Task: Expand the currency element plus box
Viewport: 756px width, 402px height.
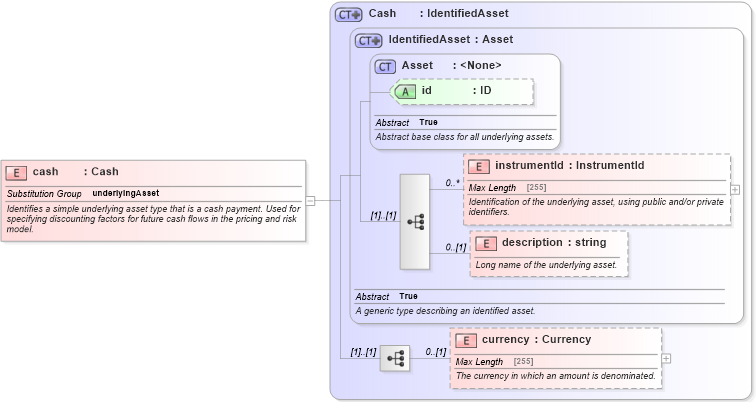Action: pyautogui.click(x=666, y=358)
